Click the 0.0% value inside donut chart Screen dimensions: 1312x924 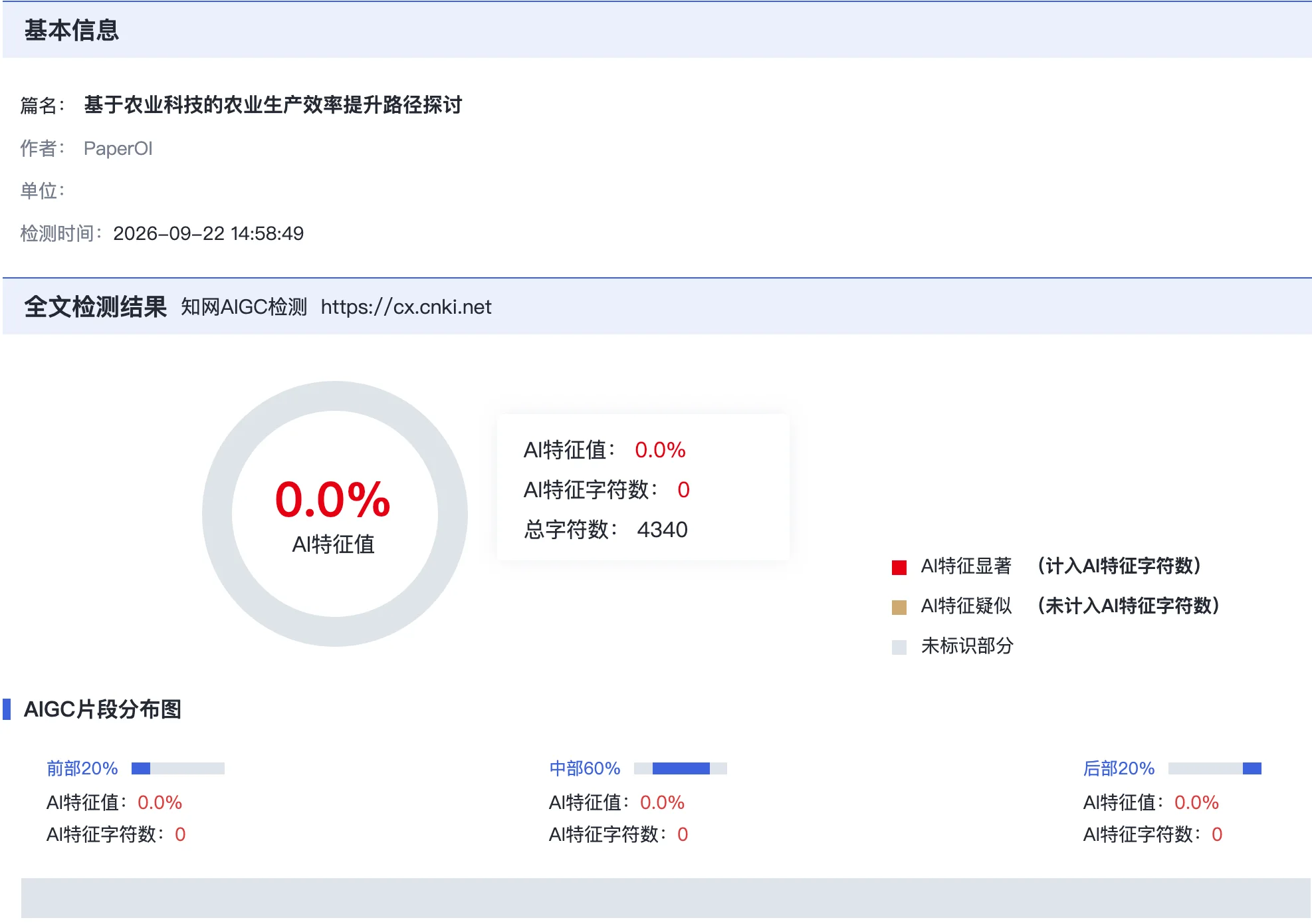[333, 499]
